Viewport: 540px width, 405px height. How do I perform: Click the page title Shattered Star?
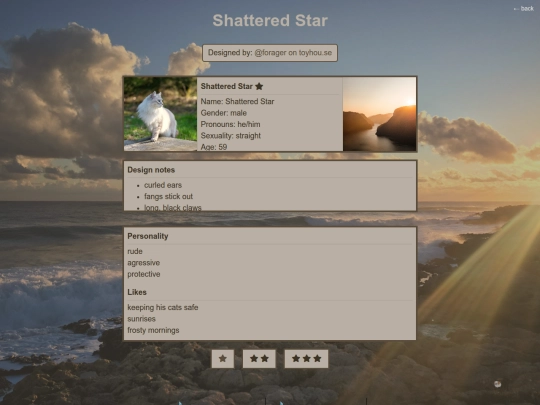[x=270, y=20]
